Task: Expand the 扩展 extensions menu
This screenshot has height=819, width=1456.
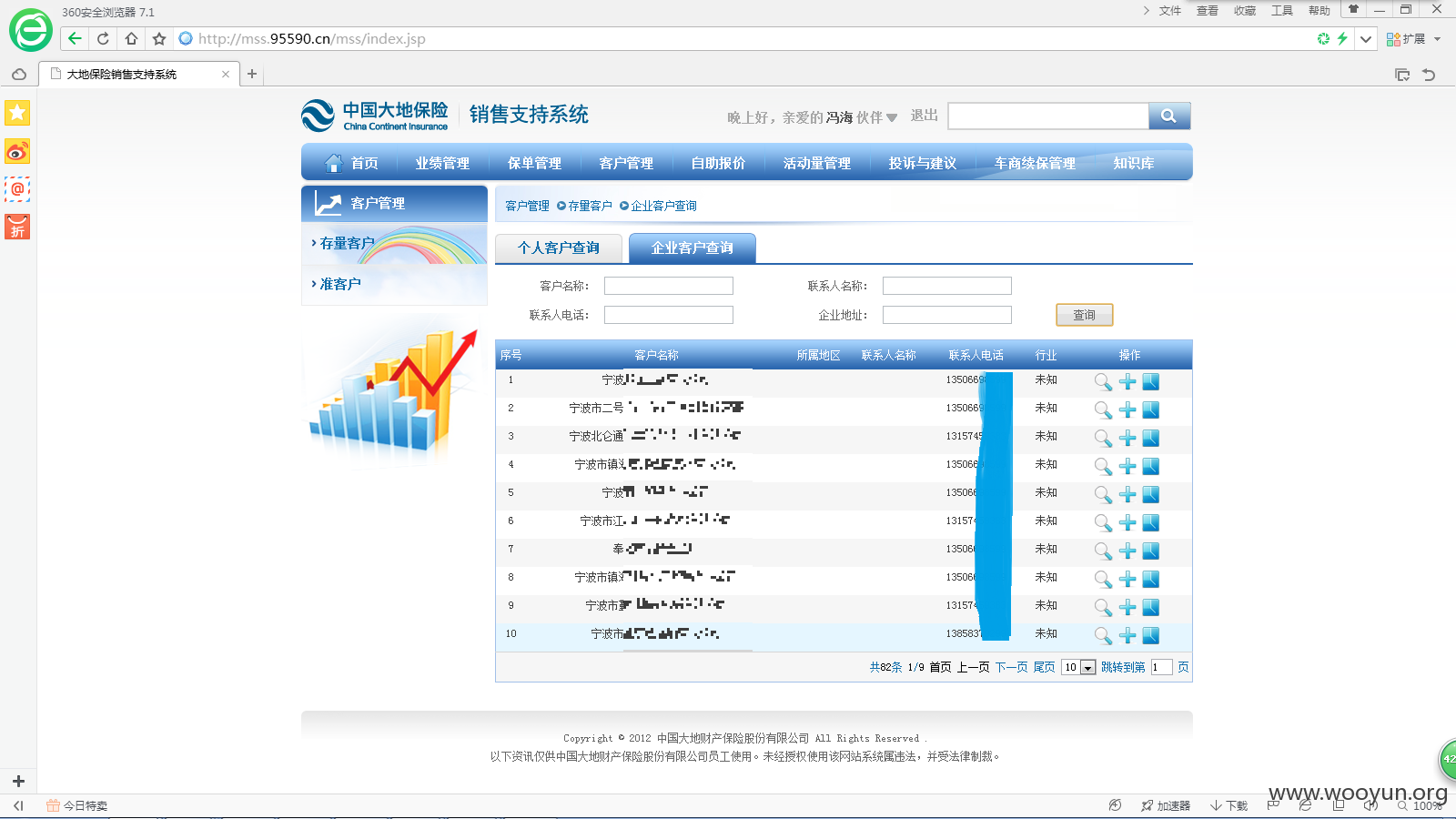Action: (1413, 39)
